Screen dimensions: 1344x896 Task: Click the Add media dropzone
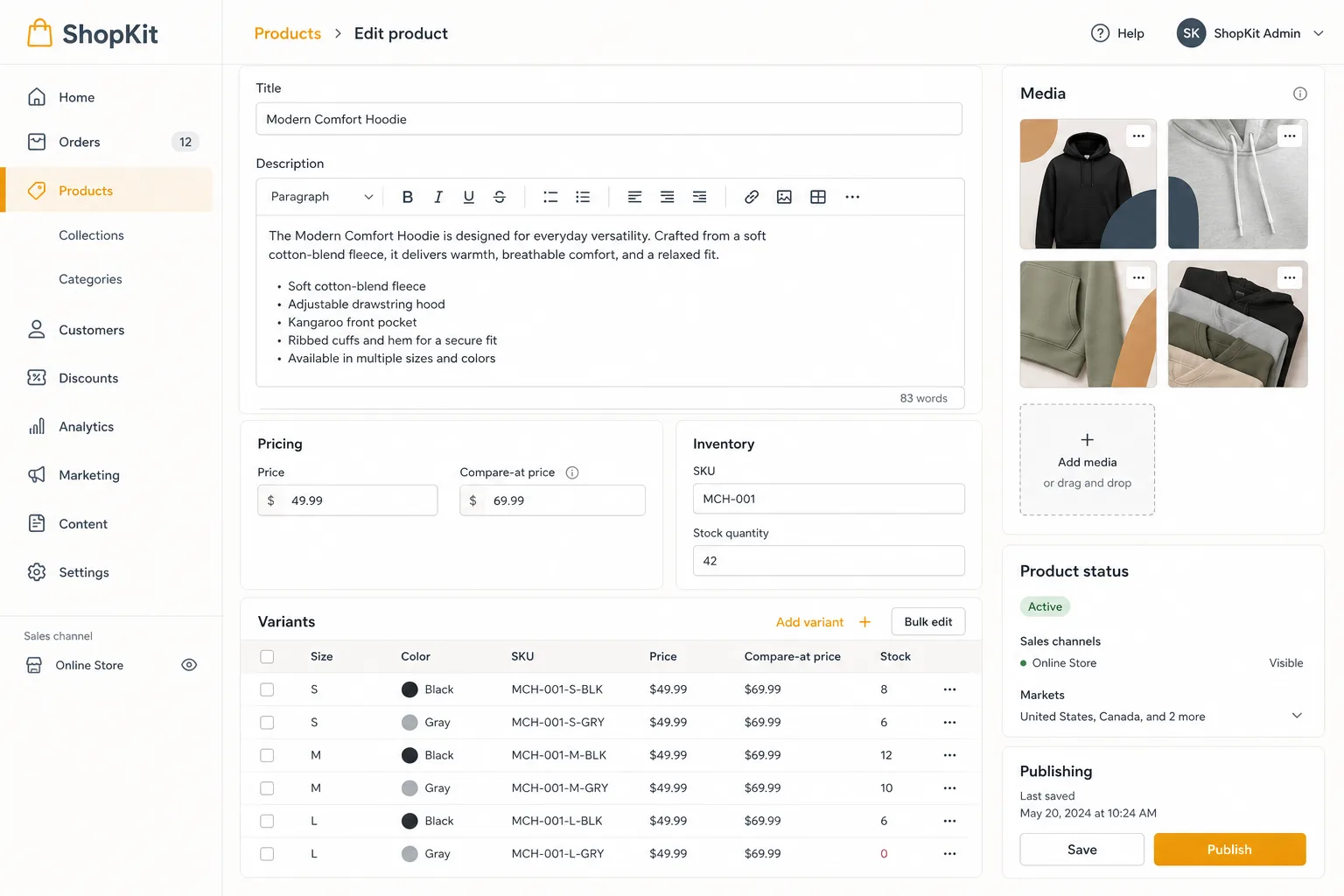coord(1088,459)
